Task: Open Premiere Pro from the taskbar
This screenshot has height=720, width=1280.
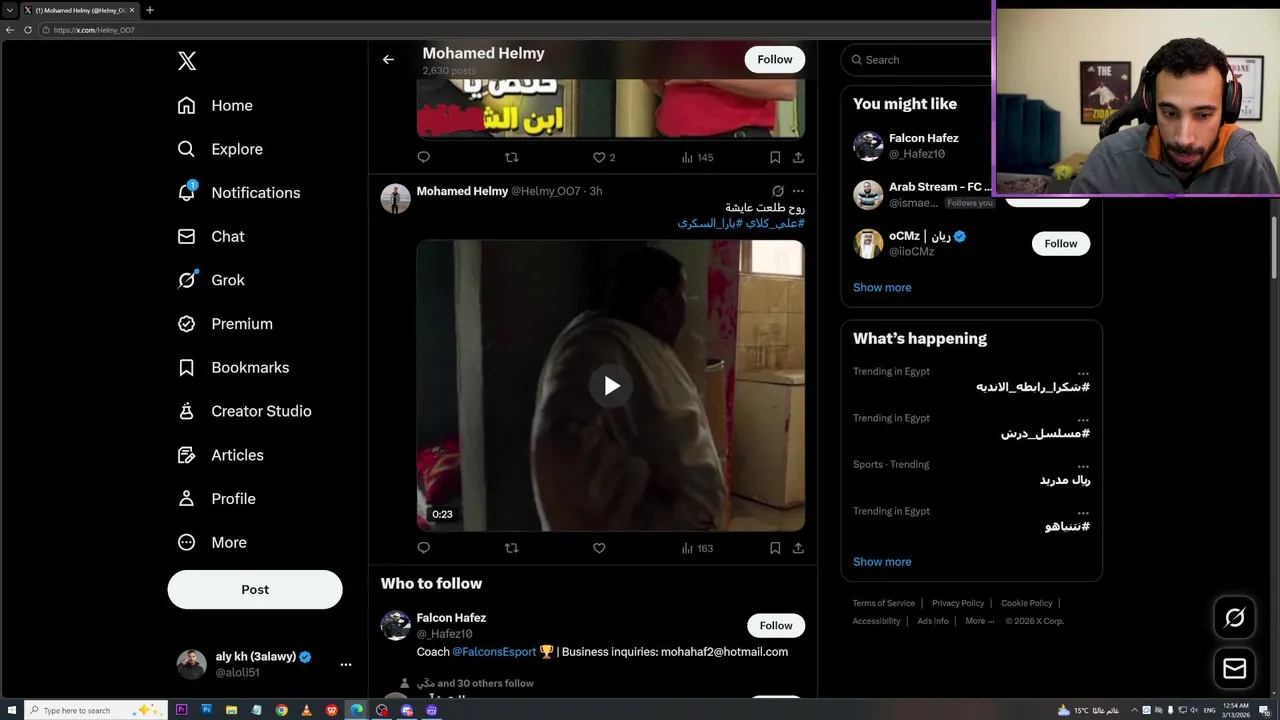Action: (x=182, y=710)
